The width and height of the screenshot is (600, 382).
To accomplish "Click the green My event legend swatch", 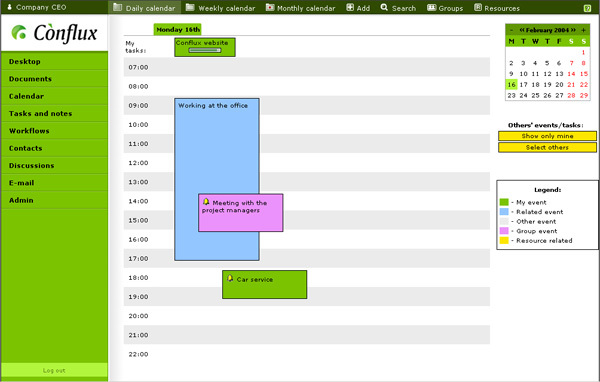I will (504, 202).
